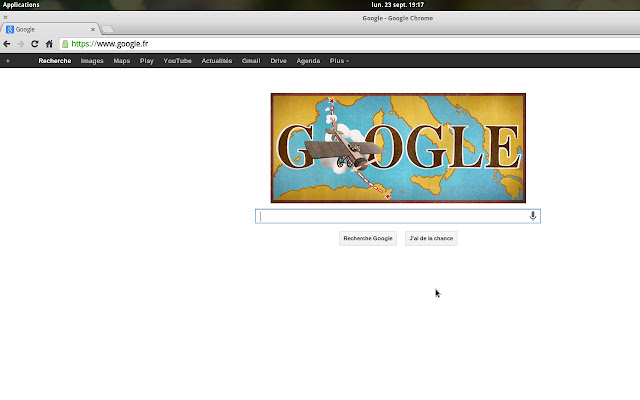Open Actualités in the Google bar

click(217, 61)
